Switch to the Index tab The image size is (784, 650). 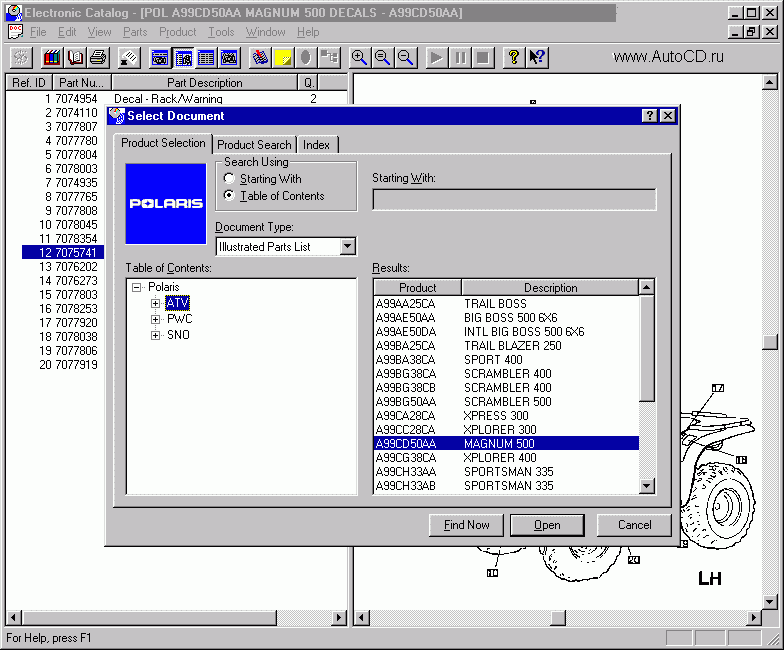[x=316, y=144]
